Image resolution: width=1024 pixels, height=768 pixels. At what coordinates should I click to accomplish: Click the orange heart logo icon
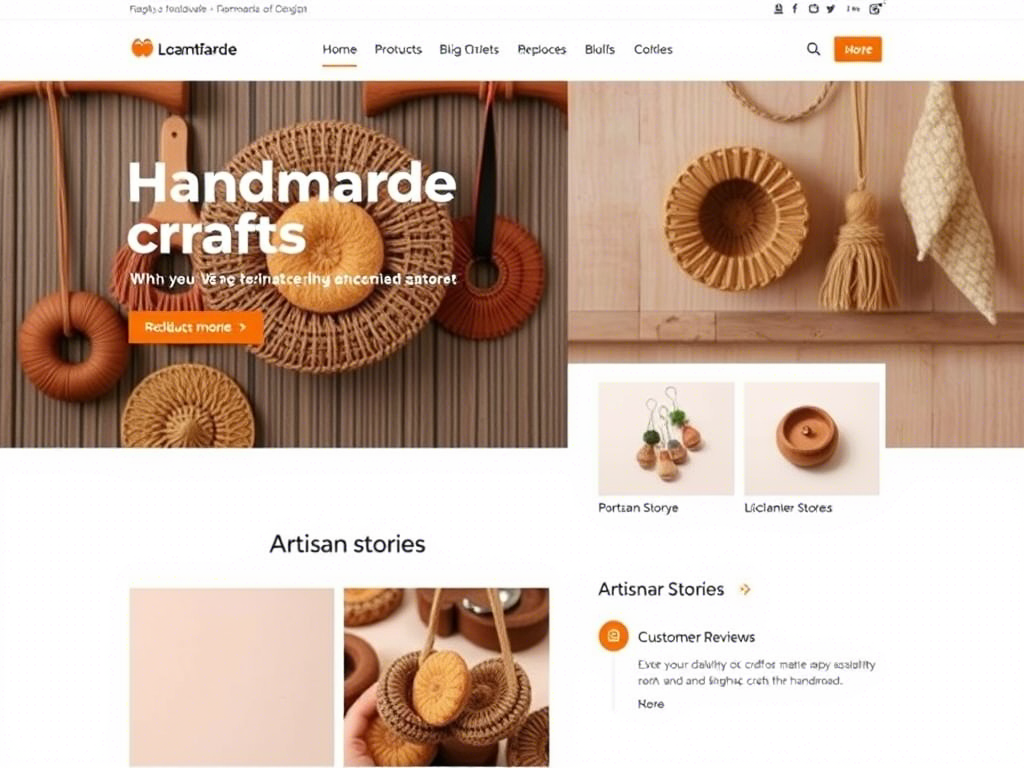pos(142,48)
